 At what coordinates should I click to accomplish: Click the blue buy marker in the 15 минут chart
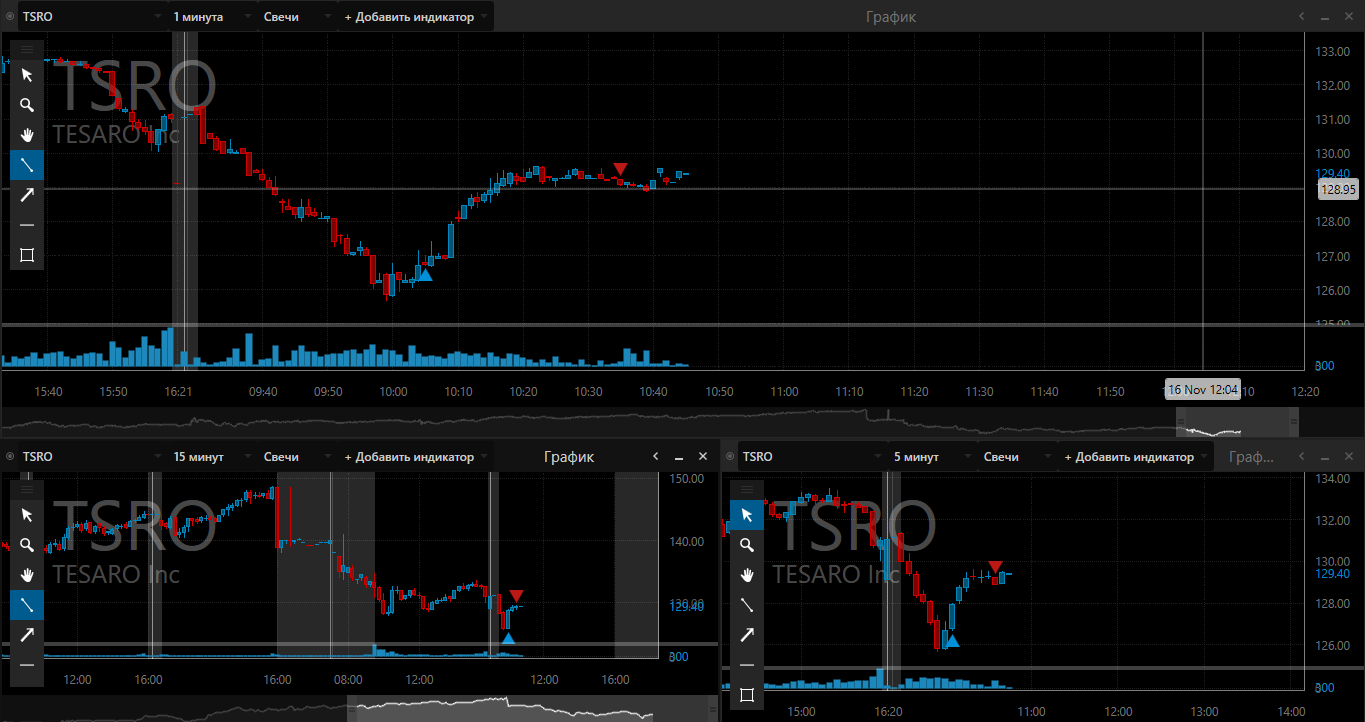click(509, 637)
